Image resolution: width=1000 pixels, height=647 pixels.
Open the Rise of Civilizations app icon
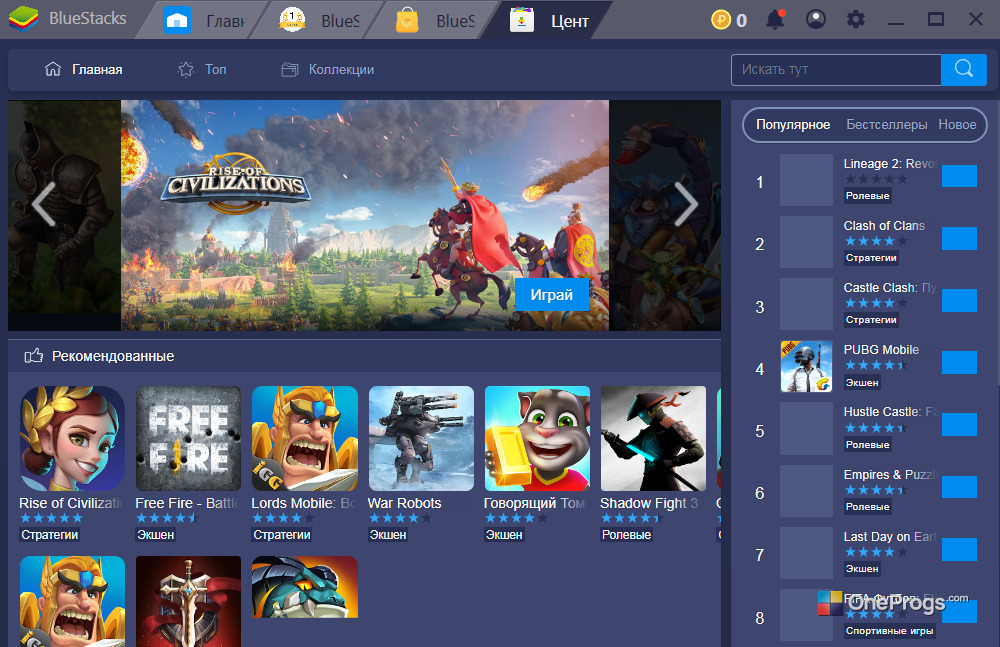click(x=72, y=438)
